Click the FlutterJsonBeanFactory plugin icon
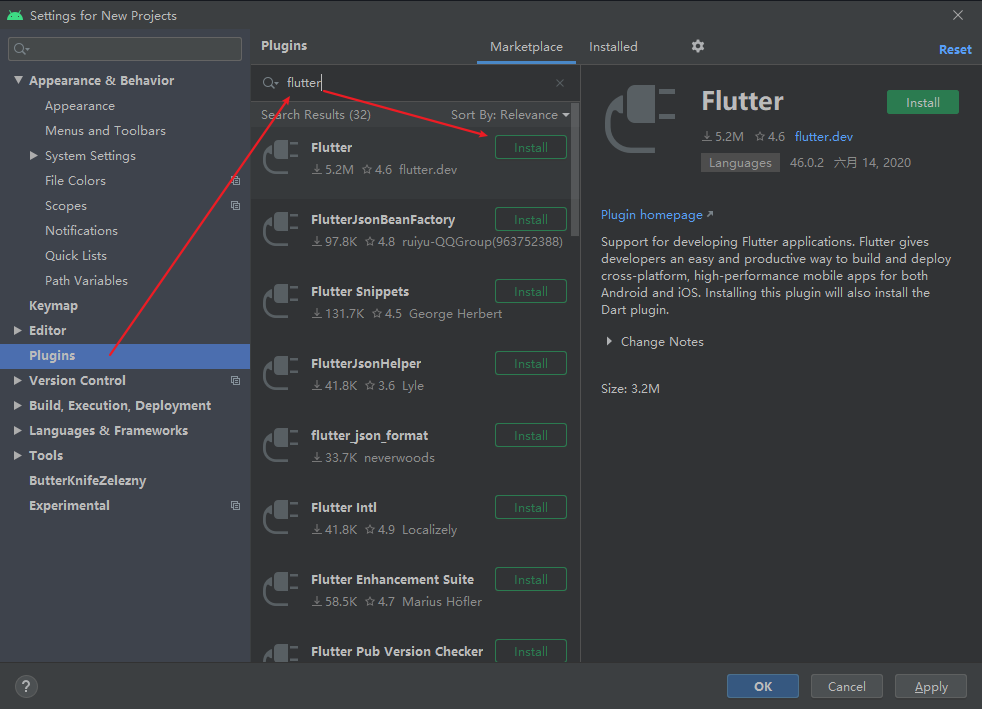This screenshot has height=709, width=982. point(281,230)
